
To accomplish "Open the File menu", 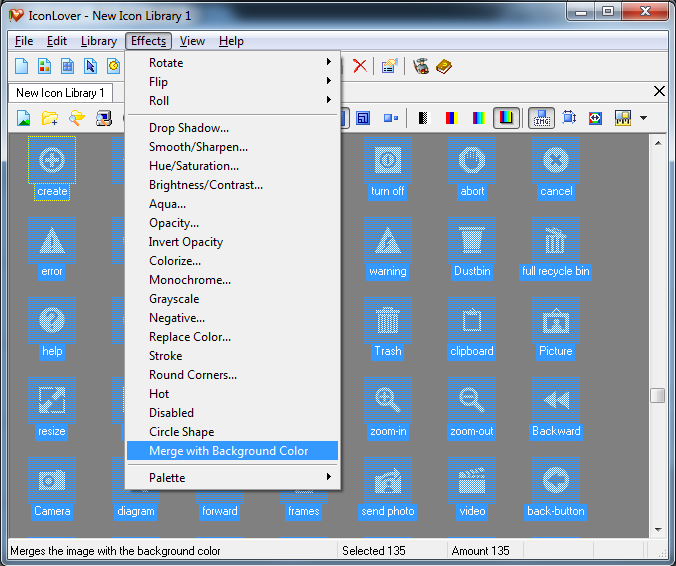I will coord(24,41).
